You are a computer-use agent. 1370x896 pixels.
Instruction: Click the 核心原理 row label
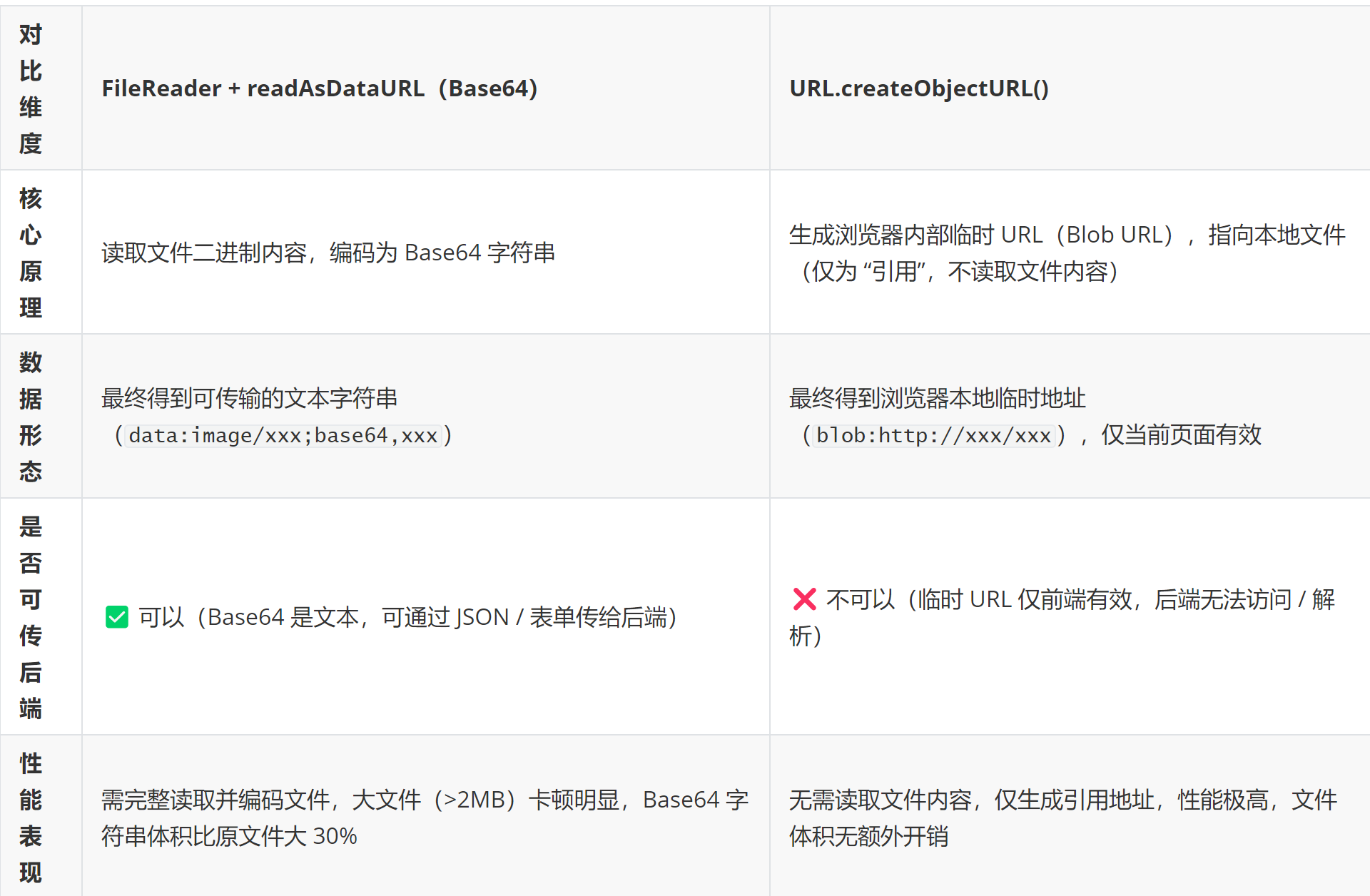31,253
